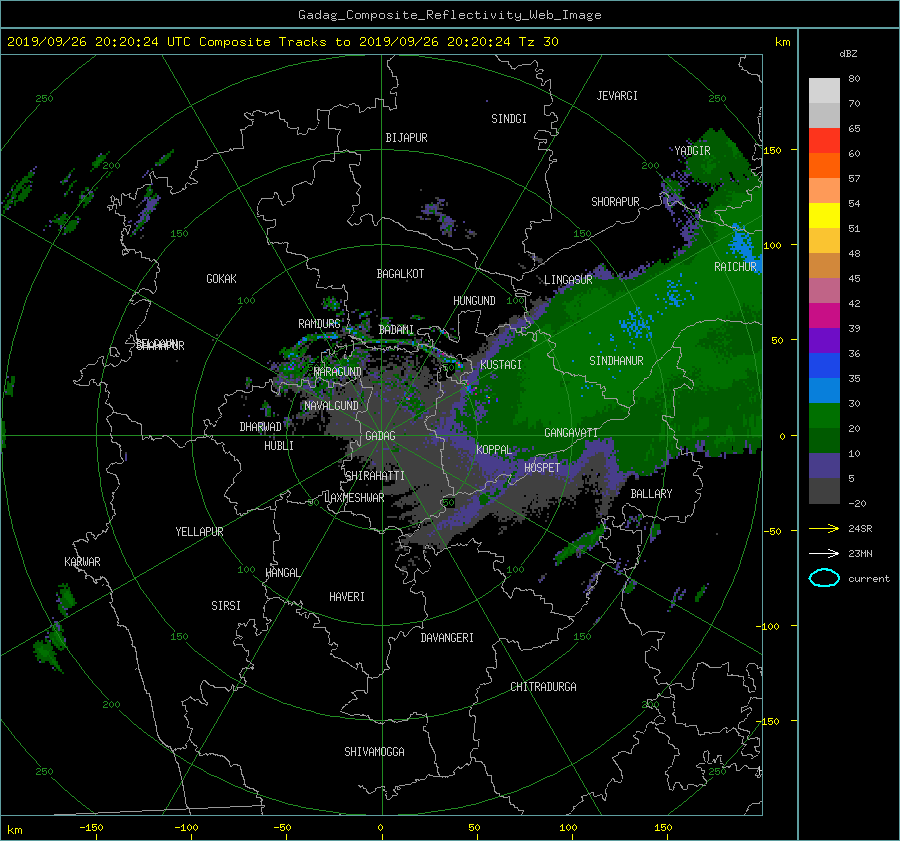Click the light blue 30-35 dBZ swatch
900x841 pixels.
[824, 390]
